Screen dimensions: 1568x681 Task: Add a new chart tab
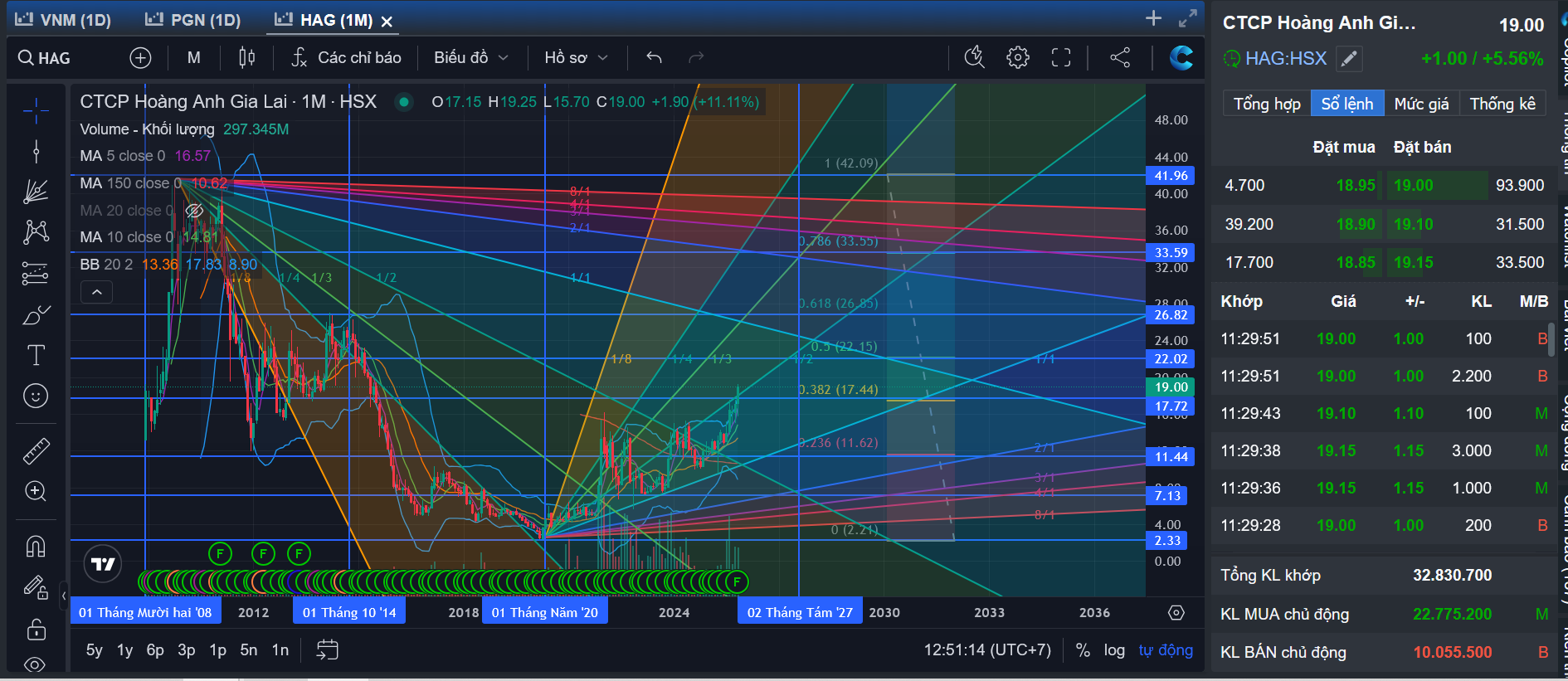point(1153,18)
